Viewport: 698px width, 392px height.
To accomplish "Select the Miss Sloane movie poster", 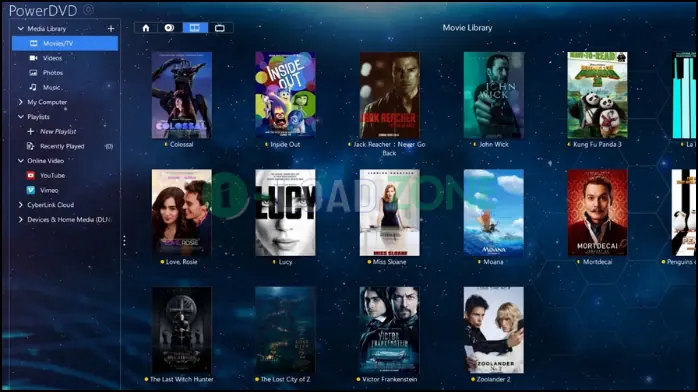I will coord(390,212).
